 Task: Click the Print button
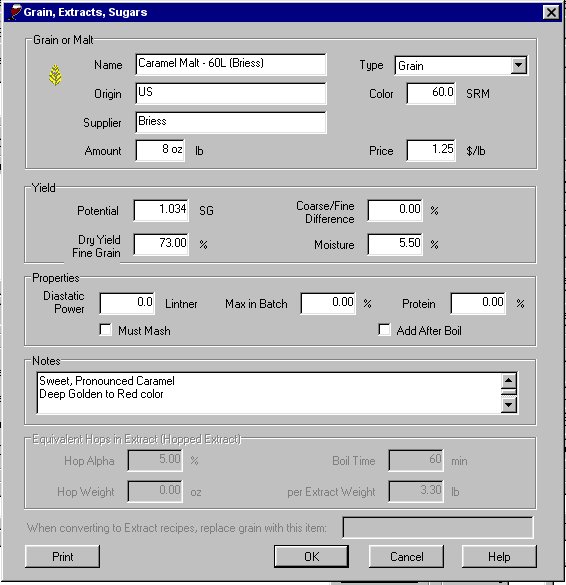[x=62, y=557]
